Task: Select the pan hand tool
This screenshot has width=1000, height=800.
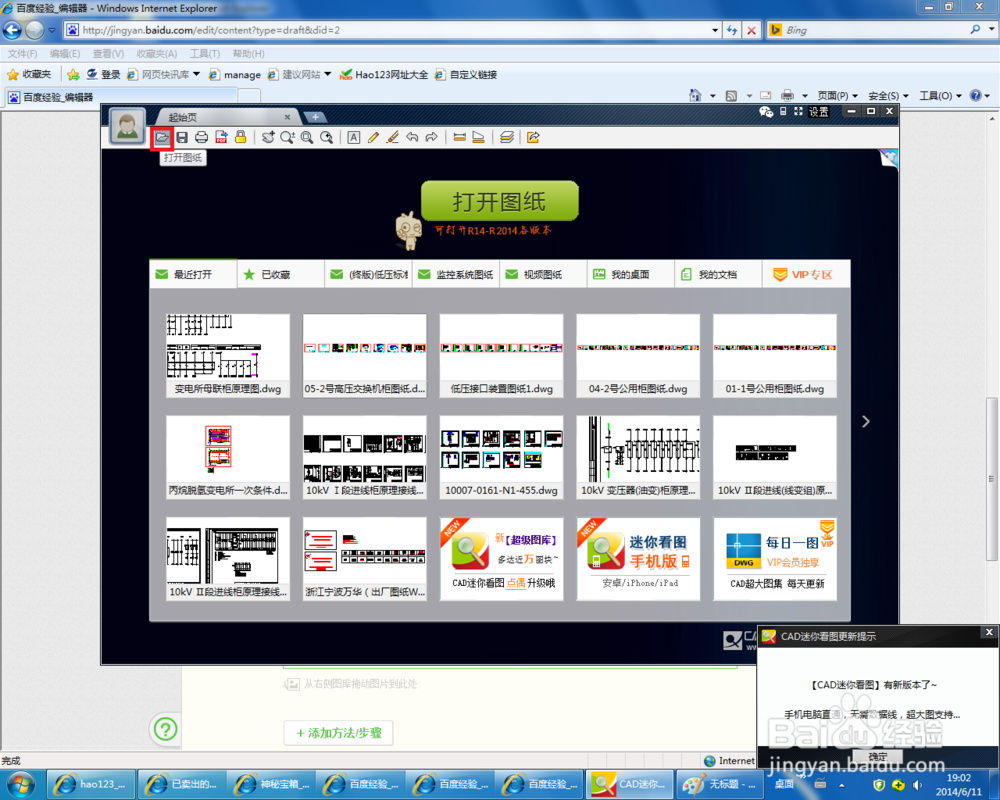Action: click(x=268, y=137)
